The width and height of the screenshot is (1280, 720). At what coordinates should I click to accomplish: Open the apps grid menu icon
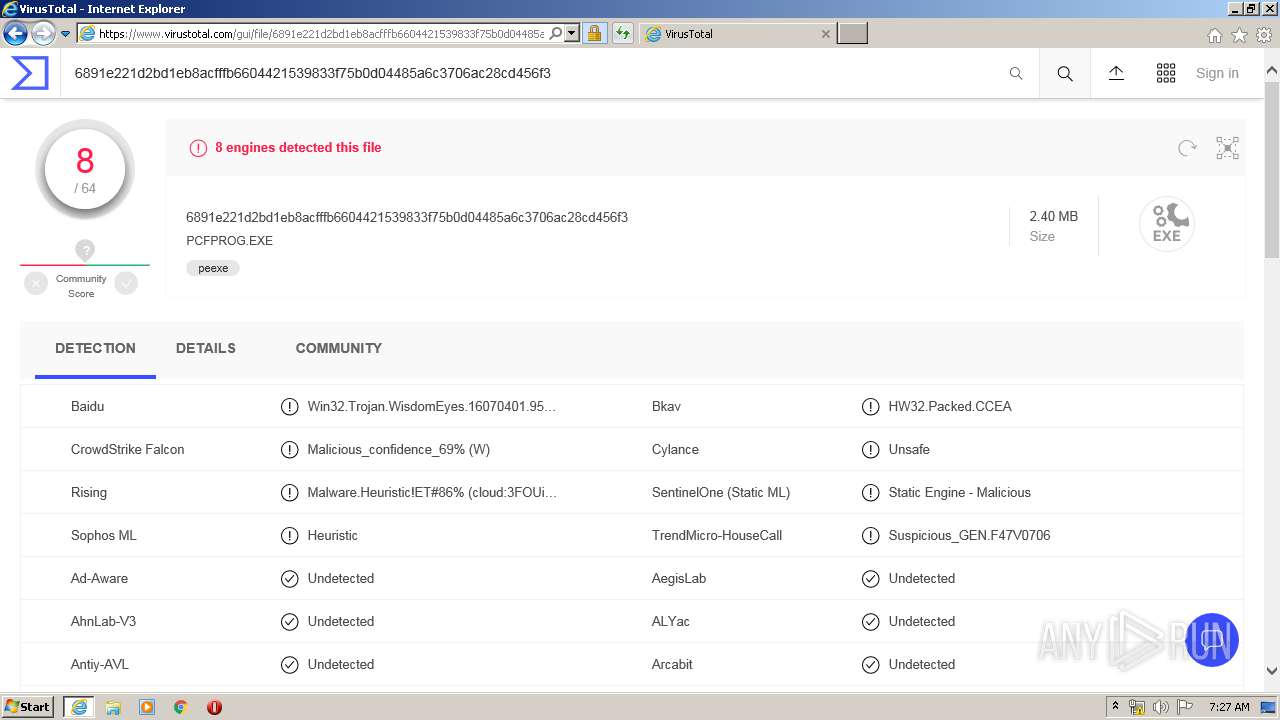[1166, 73]
